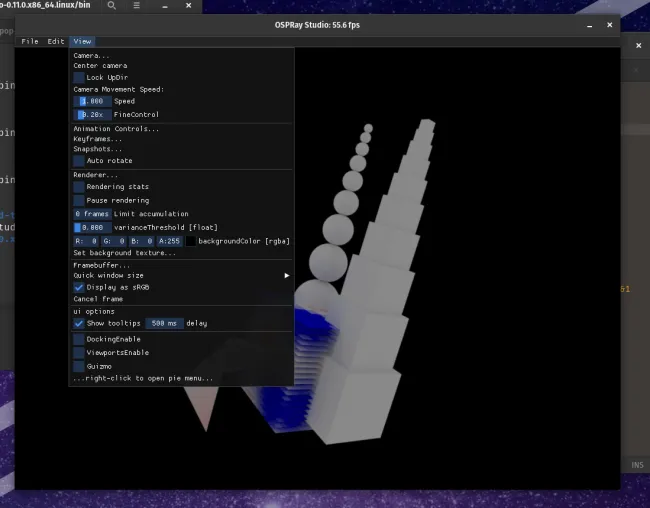Click 'Camera Movement Speed:' label
650x508 pixels.
(x=119, y=90)
